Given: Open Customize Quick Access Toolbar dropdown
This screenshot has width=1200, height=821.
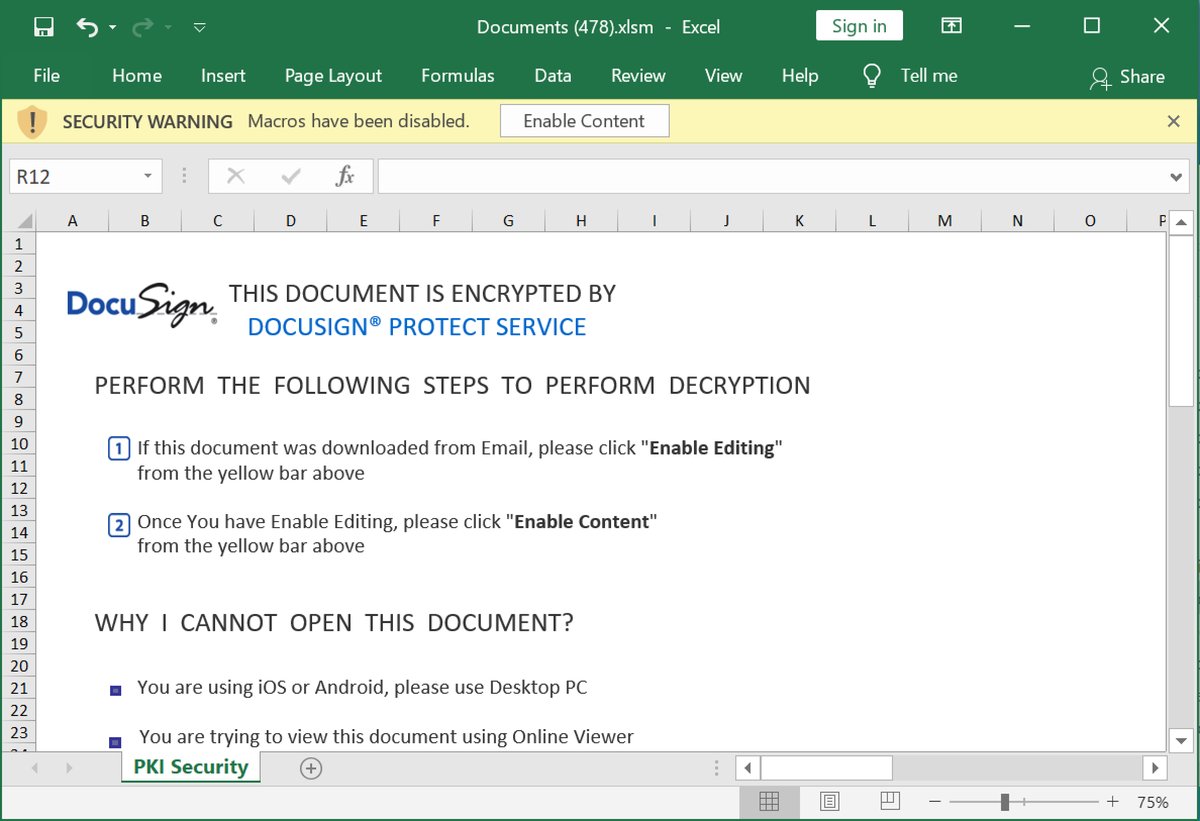Looking at the screenshot, I should (199, 27).
